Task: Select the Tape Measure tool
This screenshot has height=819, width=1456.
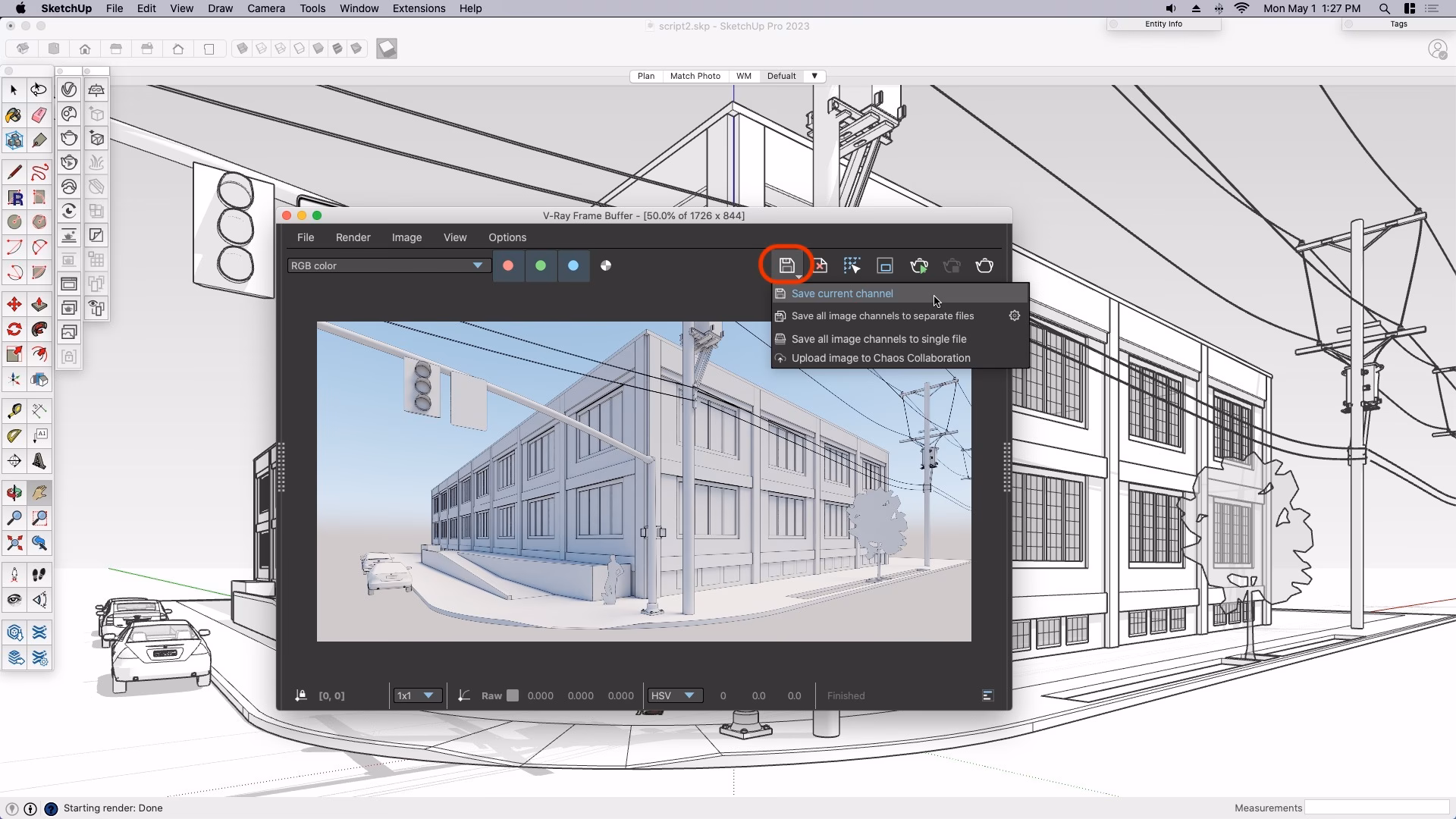Action: click(14, 410)
